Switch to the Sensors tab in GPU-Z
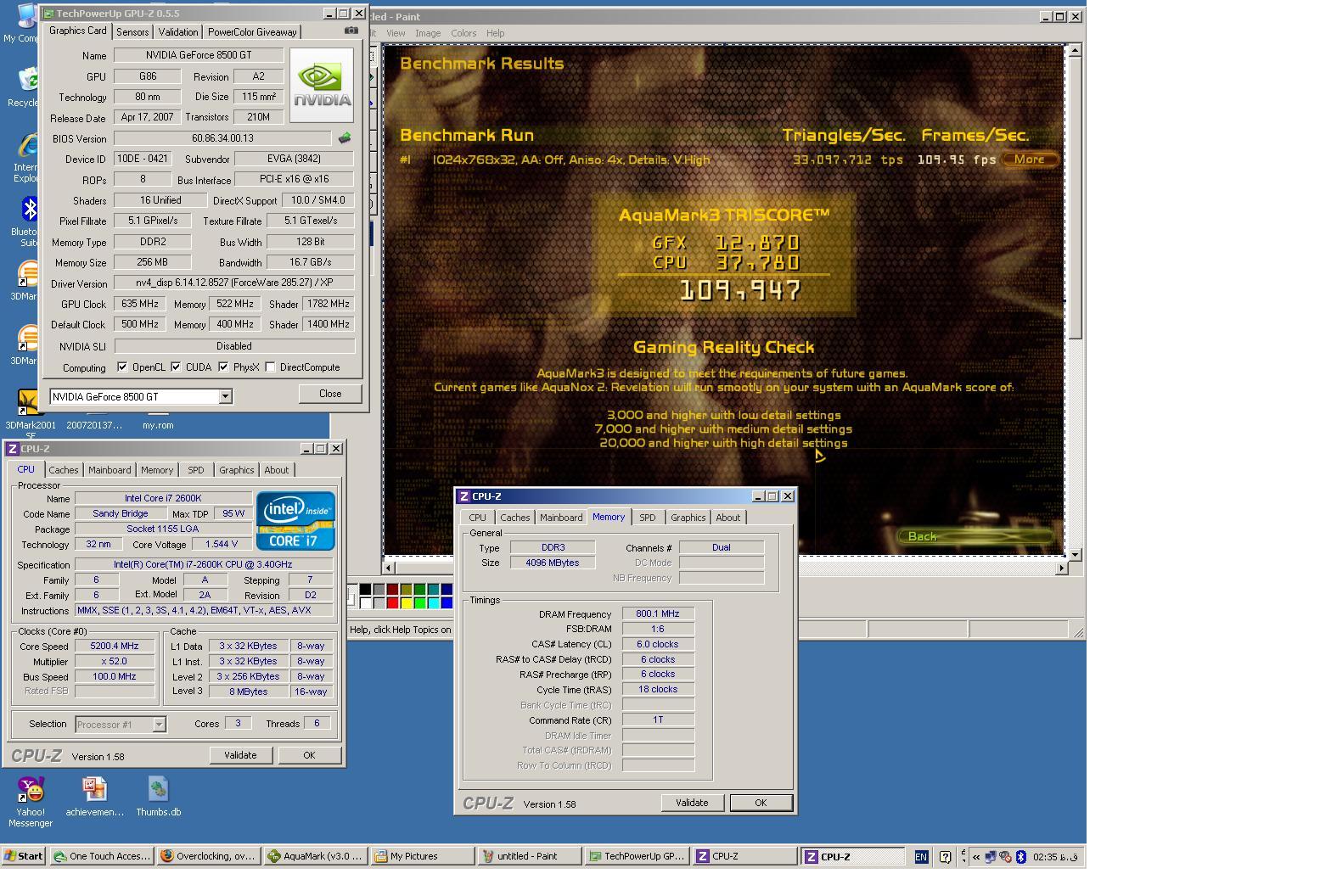 point(132,32)
